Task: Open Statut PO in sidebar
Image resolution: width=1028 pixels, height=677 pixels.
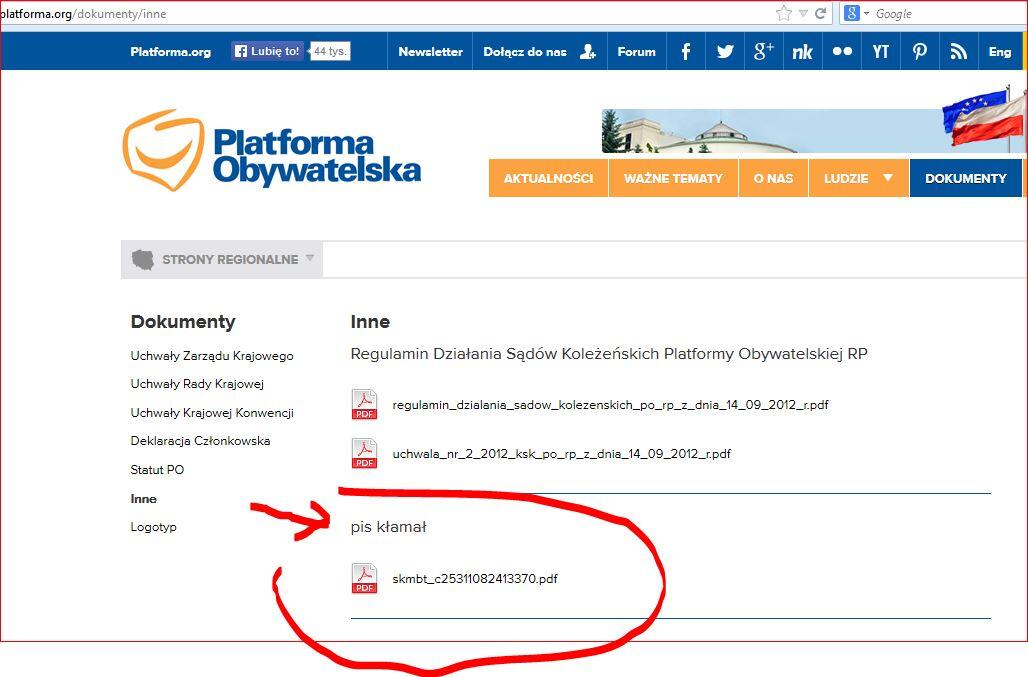Action: [157, 470]
